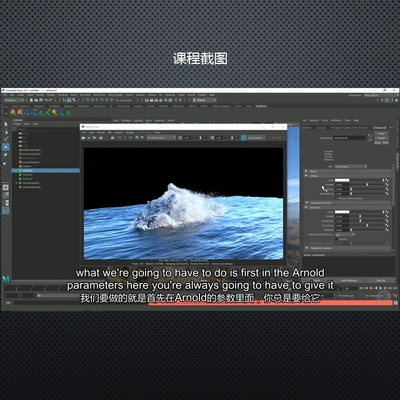Expand the Matte section

click(x=306, y=171)
